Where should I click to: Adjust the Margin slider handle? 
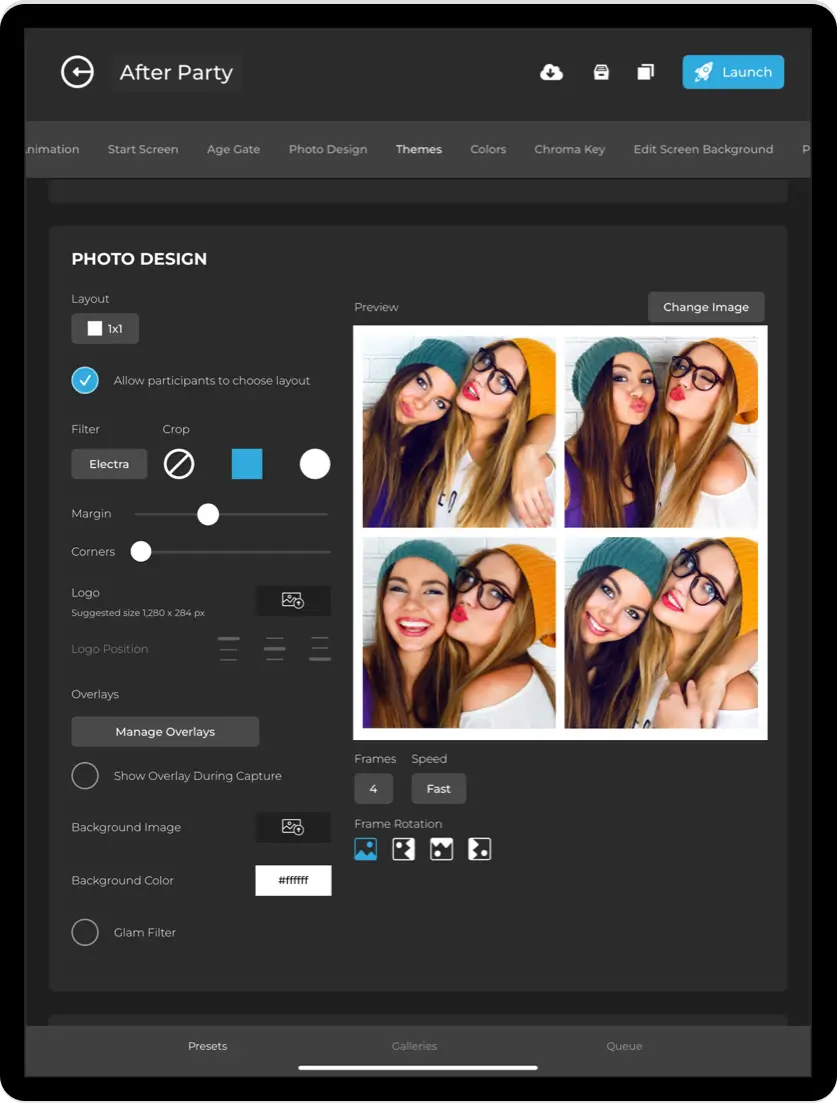click(208, 514)
